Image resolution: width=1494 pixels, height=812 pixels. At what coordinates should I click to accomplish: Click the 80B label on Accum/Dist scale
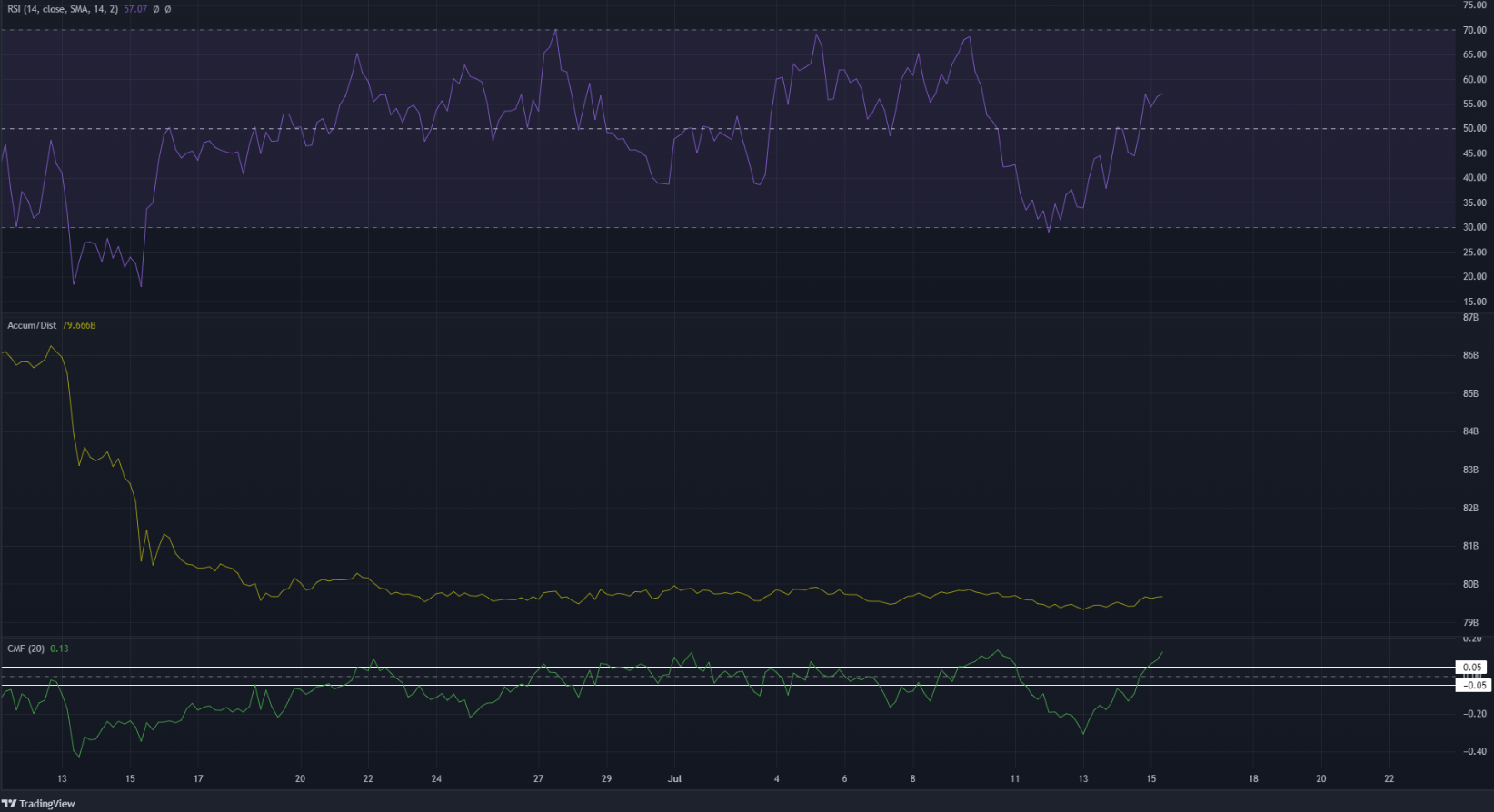click(1470, 584)
